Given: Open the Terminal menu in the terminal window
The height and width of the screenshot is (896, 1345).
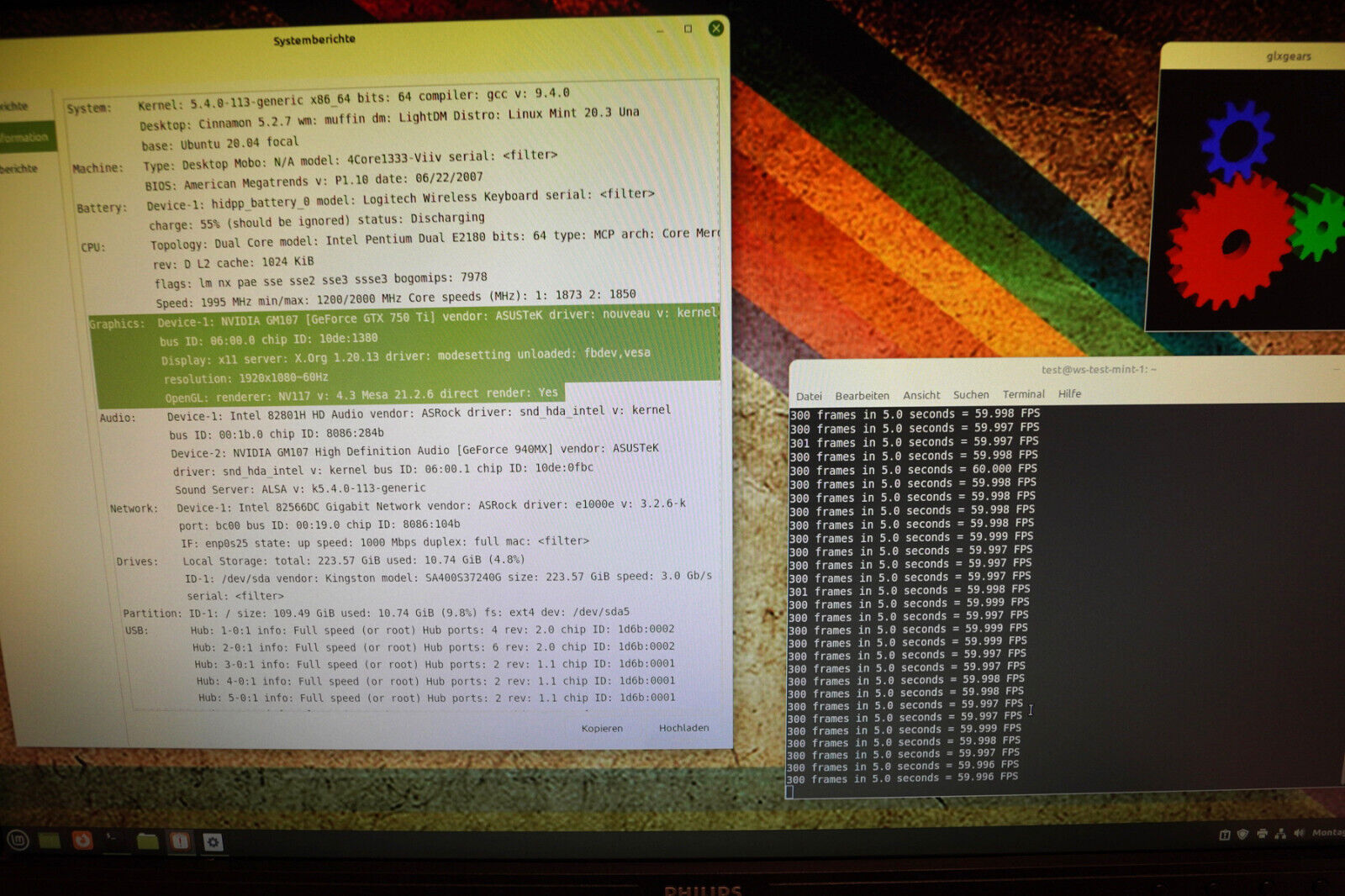Looking at the screenshot, I should pos(1023,394).
